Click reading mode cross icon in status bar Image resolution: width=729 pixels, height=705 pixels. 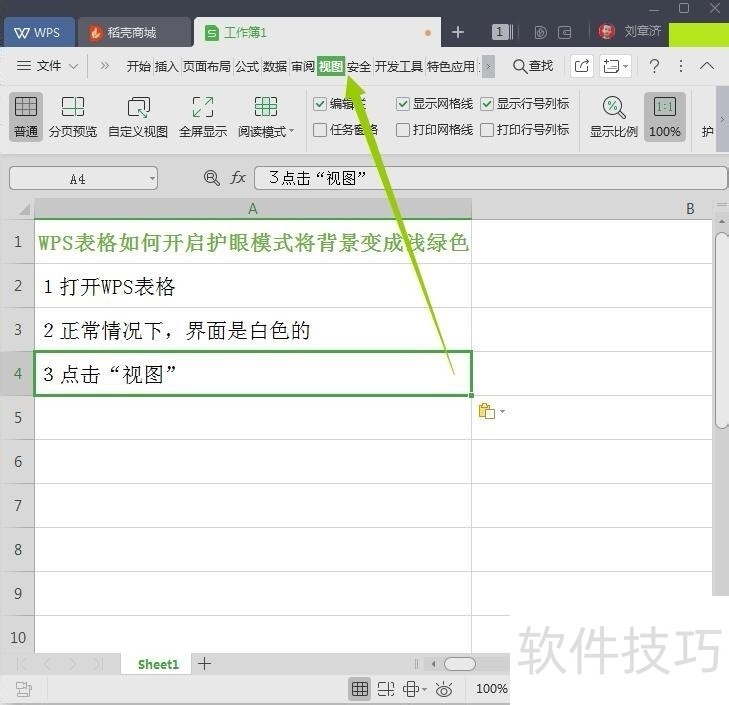coord(411,689)
